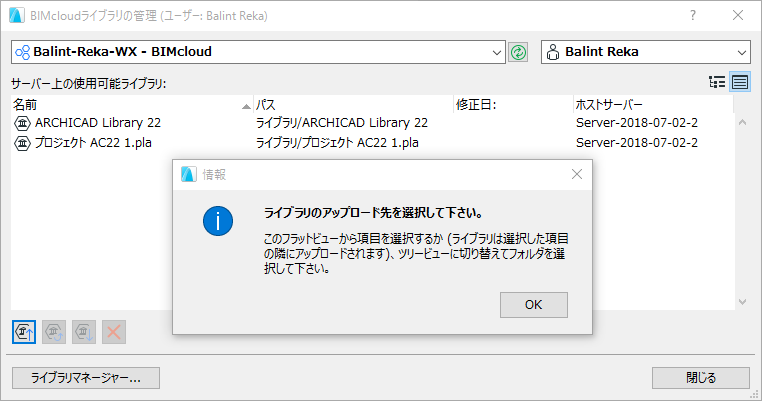Click path ライブラリ/ARCHICAD Library 22
762x401 pixels.
342,123
